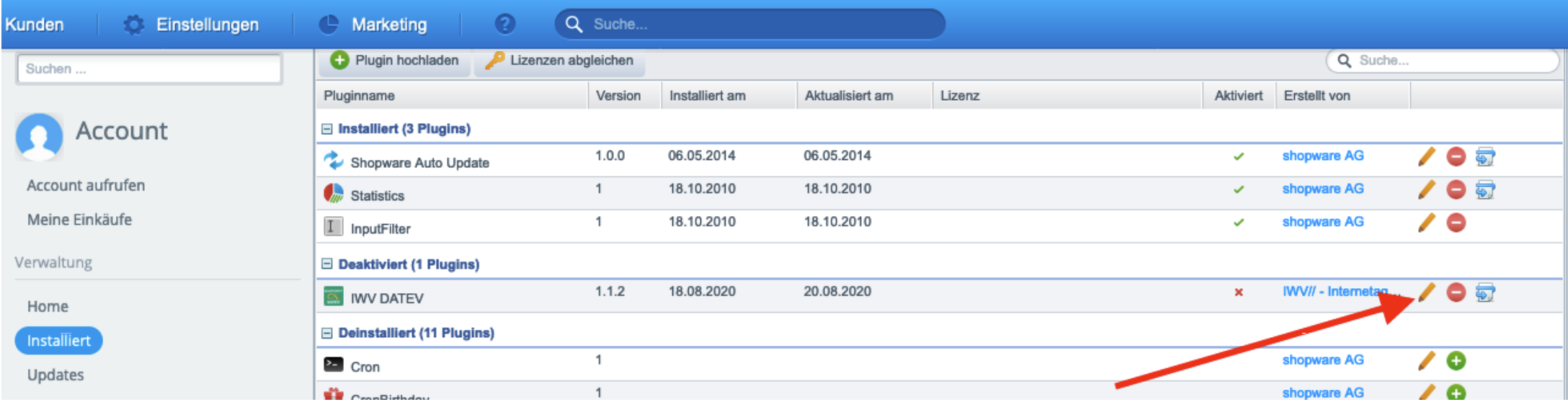1568x402 pixels.
Task: Toggle activated checkmark for Shopware Auto Update
Action: [x=1238, y=156]
